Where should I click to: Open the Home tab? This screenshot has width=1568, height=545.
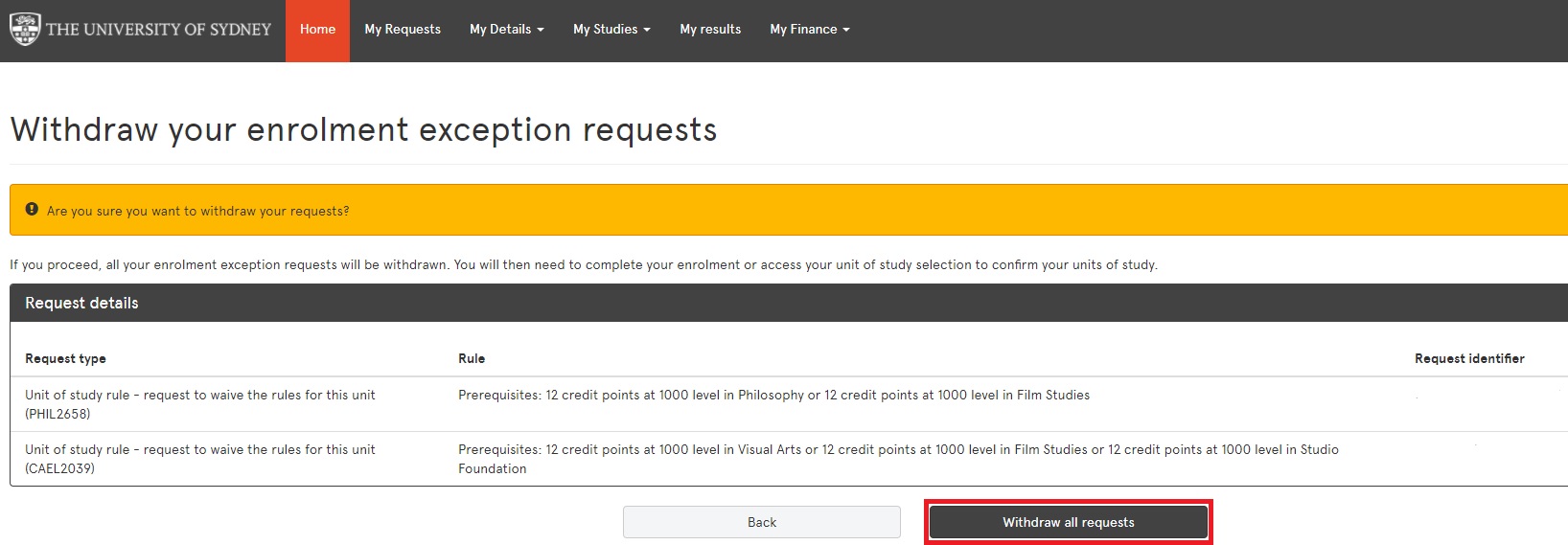[x=317, y=30]
